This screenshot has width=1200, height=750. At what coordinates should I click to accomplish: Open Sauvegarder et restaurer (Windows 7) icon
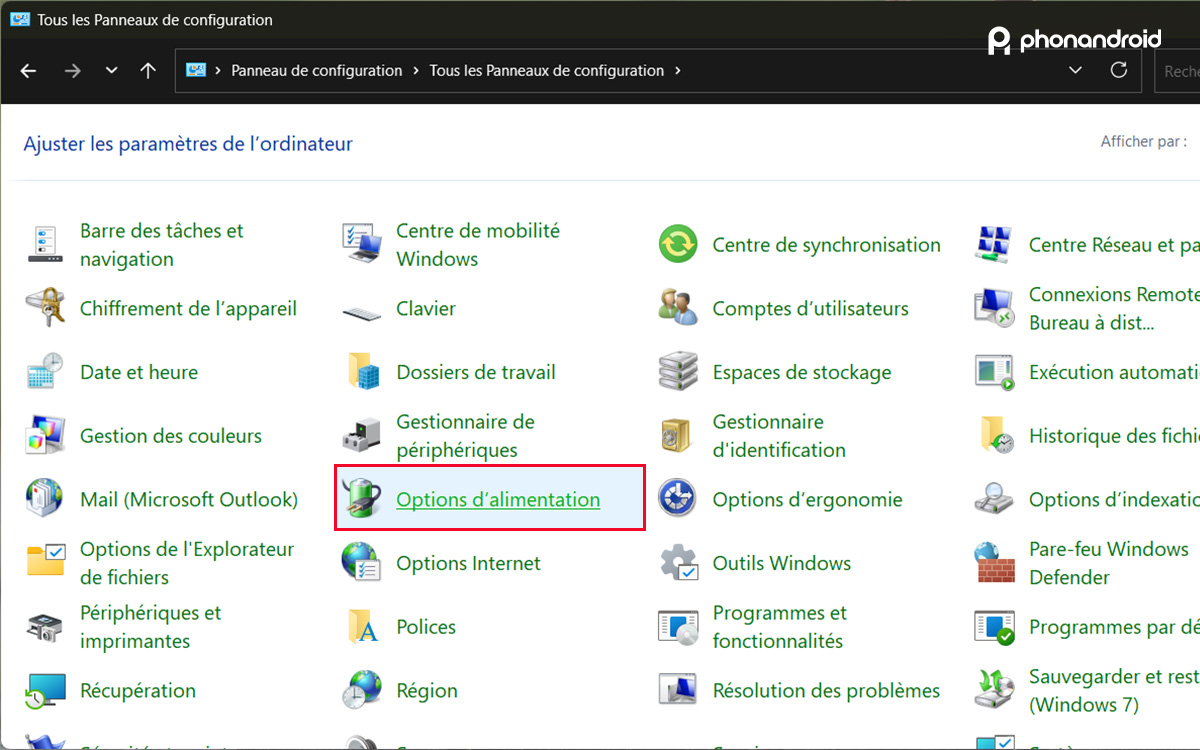tap(994, 690)
